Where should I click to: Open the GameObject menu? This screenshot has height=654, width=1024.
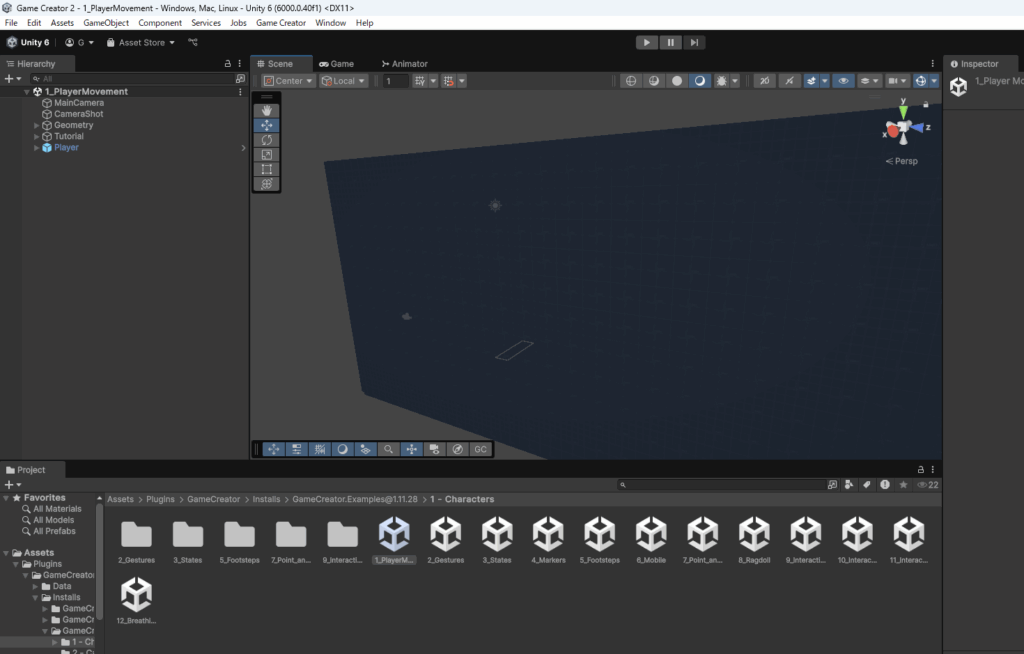106,23
